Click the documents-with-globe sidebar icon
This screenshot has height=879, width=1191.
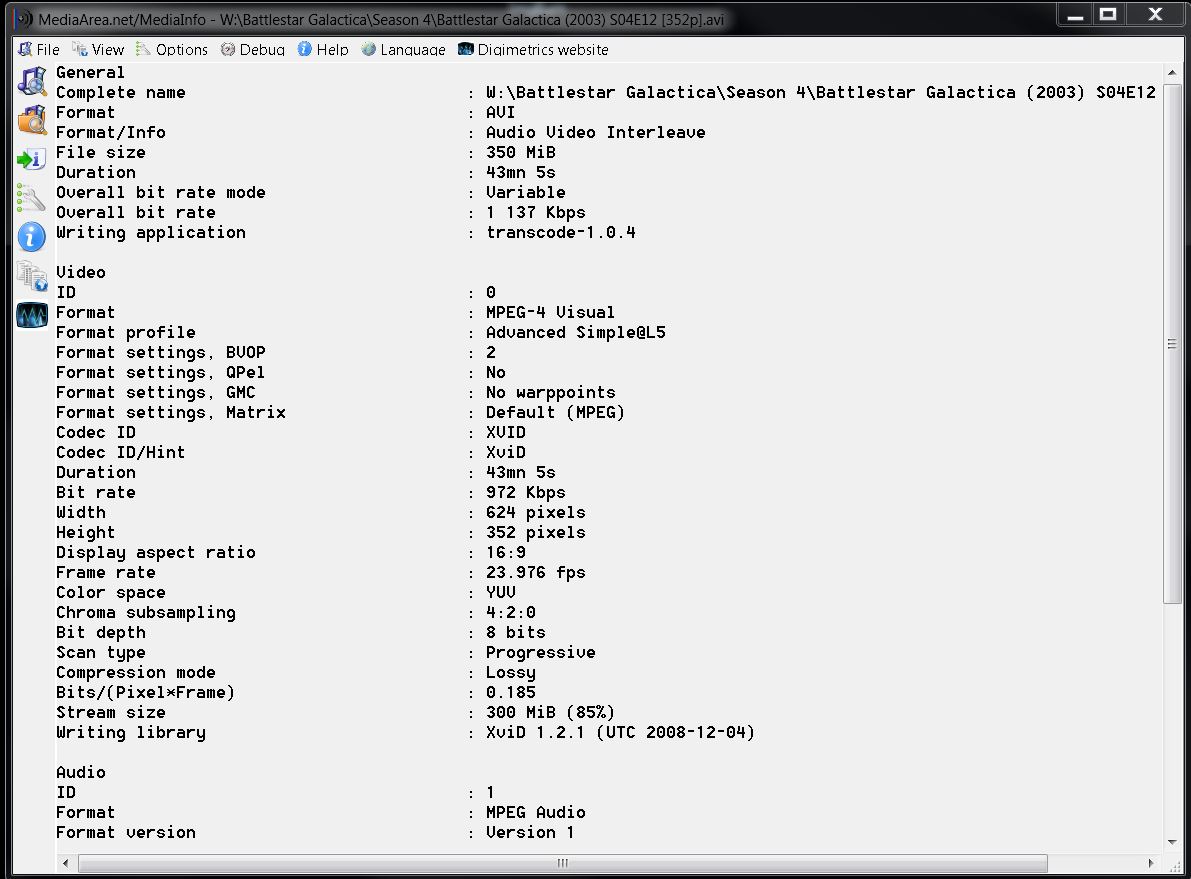[x=32, y=277]
